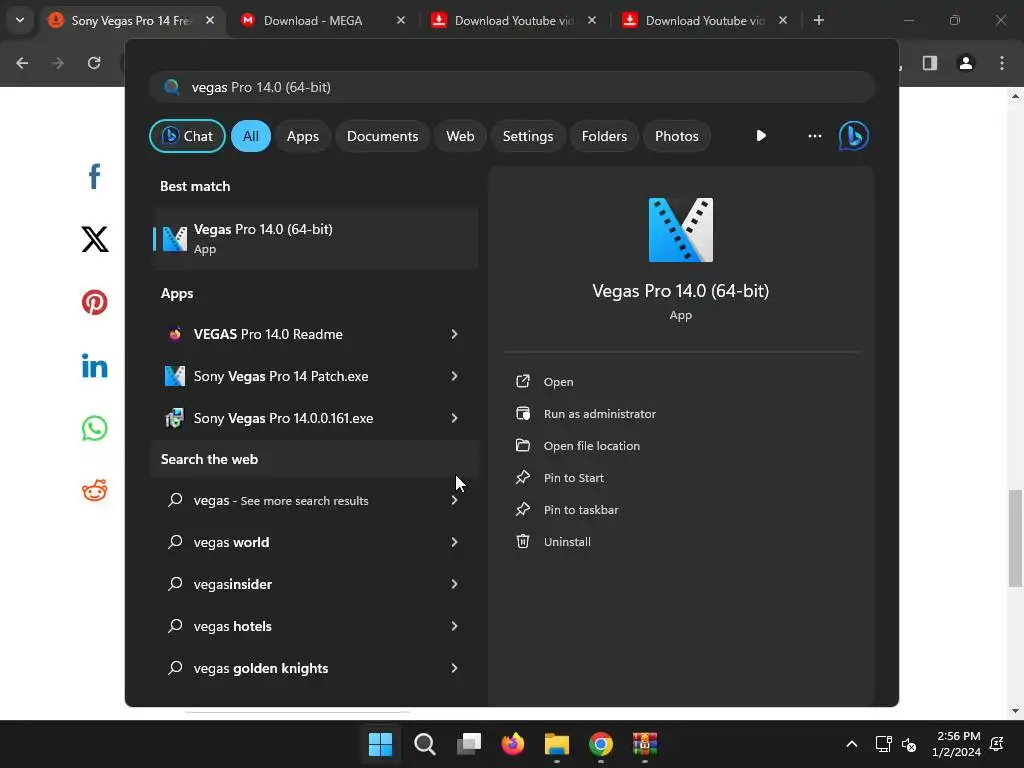Open the Windows Start menu button
Viewport: 1024px width, 768px height.
pos(380,744)
